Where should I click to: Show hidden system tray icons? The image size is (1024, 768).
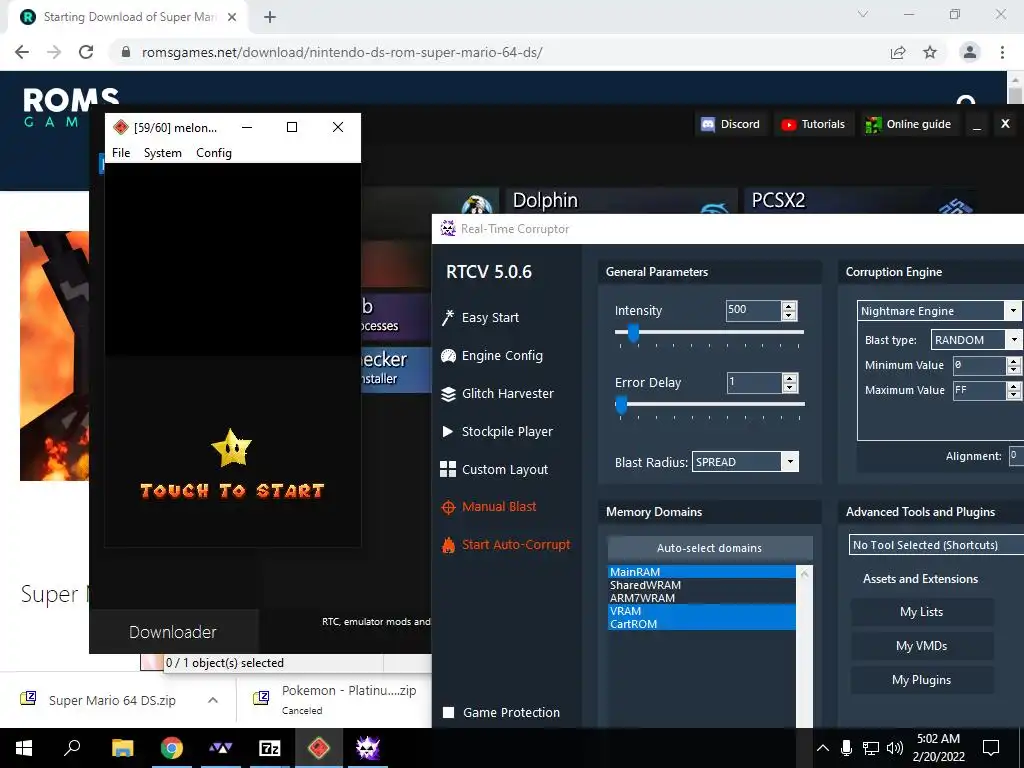point(823,748)
